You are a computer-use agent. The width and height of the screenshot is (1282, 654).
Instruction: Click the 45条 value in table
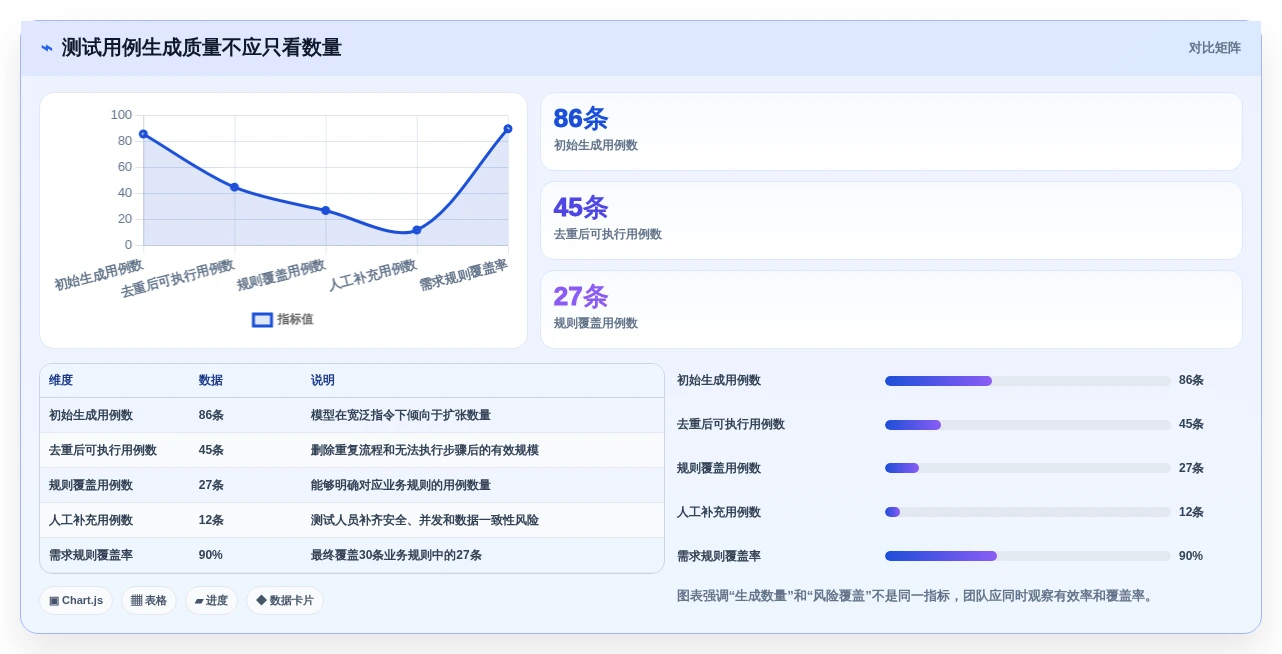[211, 450]
